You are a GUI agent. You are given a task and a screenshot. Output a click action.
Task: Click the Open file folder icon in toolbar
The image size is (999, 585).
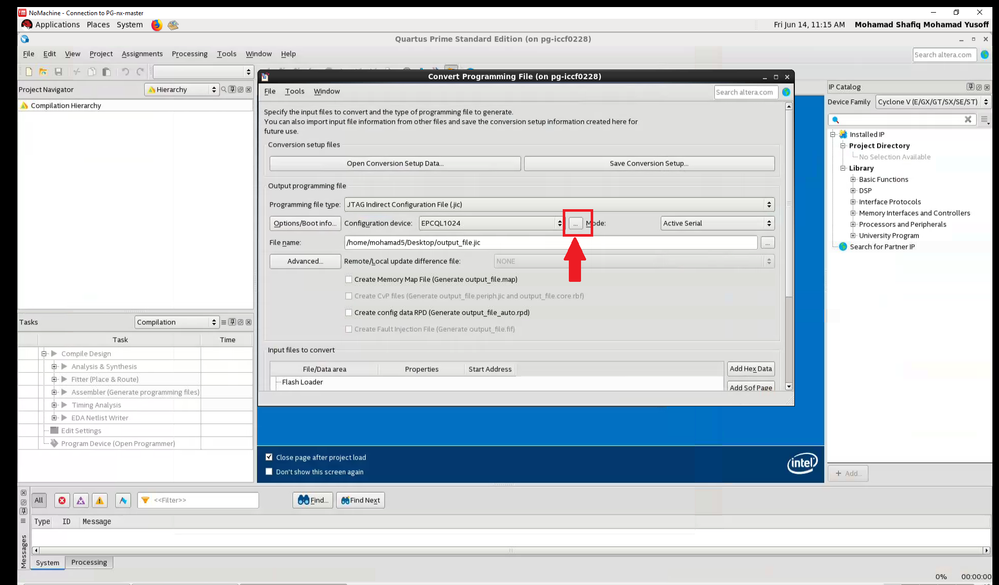[43, 72]
